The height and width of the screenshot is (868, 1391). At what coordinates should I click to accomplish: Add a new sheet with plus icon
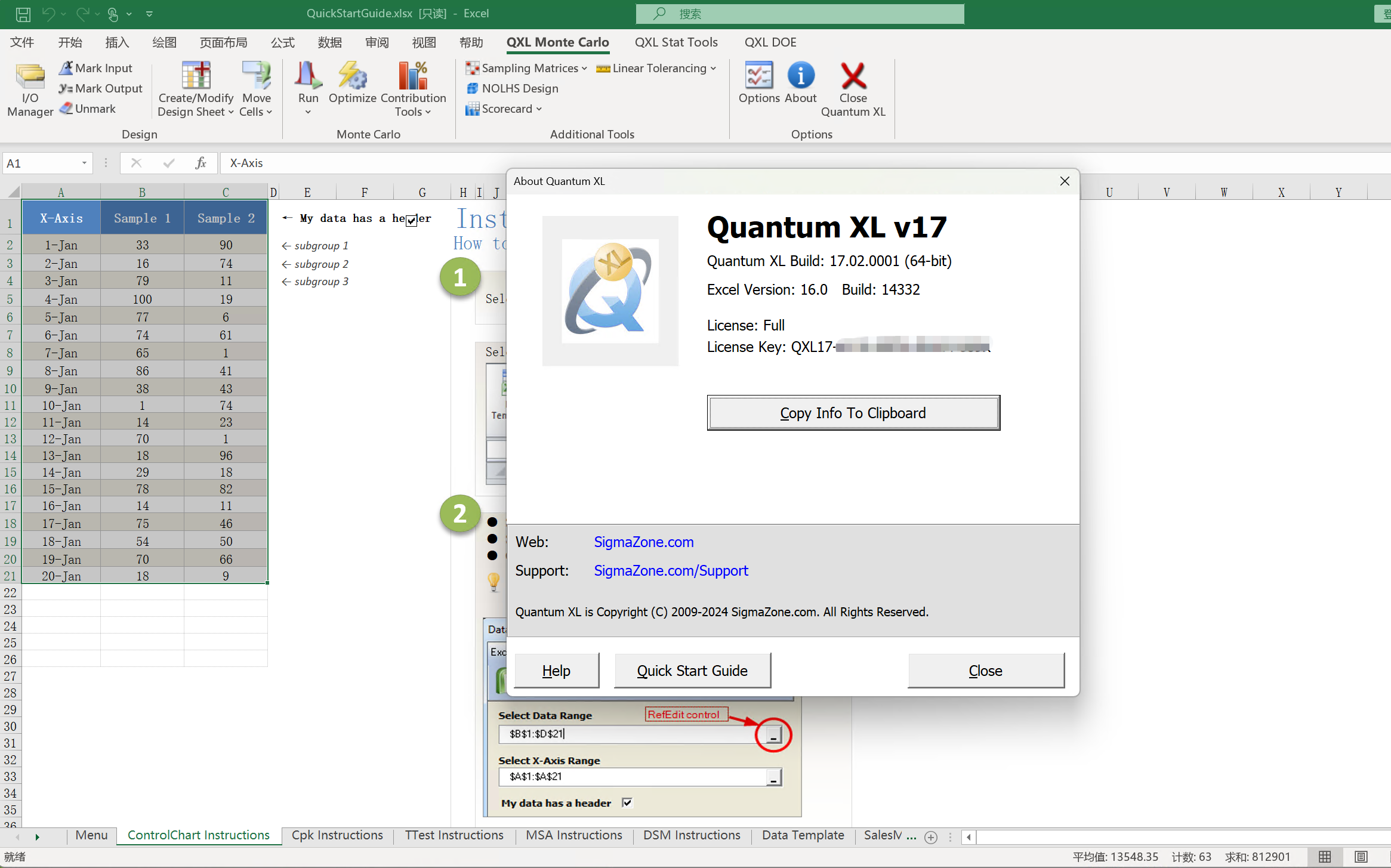tap(930, 837)
